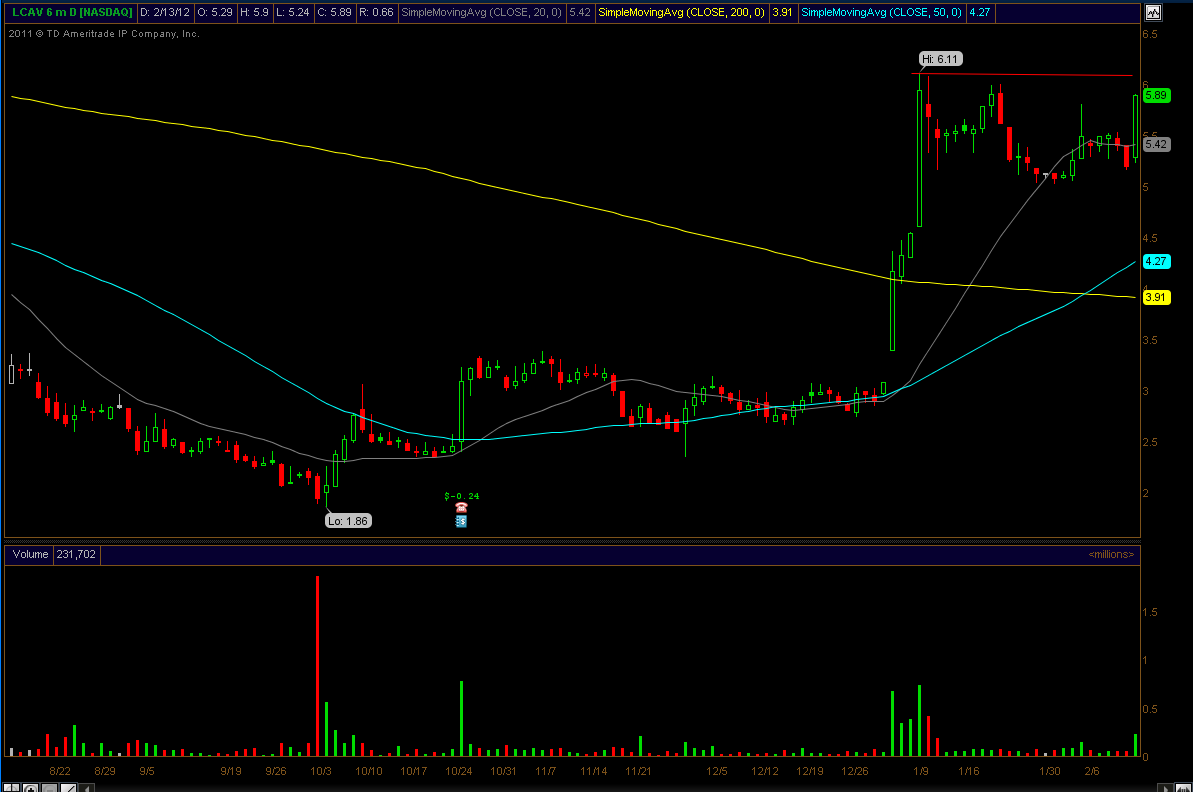1193x792 pixels.
Task: Select the SimpleMovingAvg (CLOSE, 200, 0) study label
Action: 682,12
